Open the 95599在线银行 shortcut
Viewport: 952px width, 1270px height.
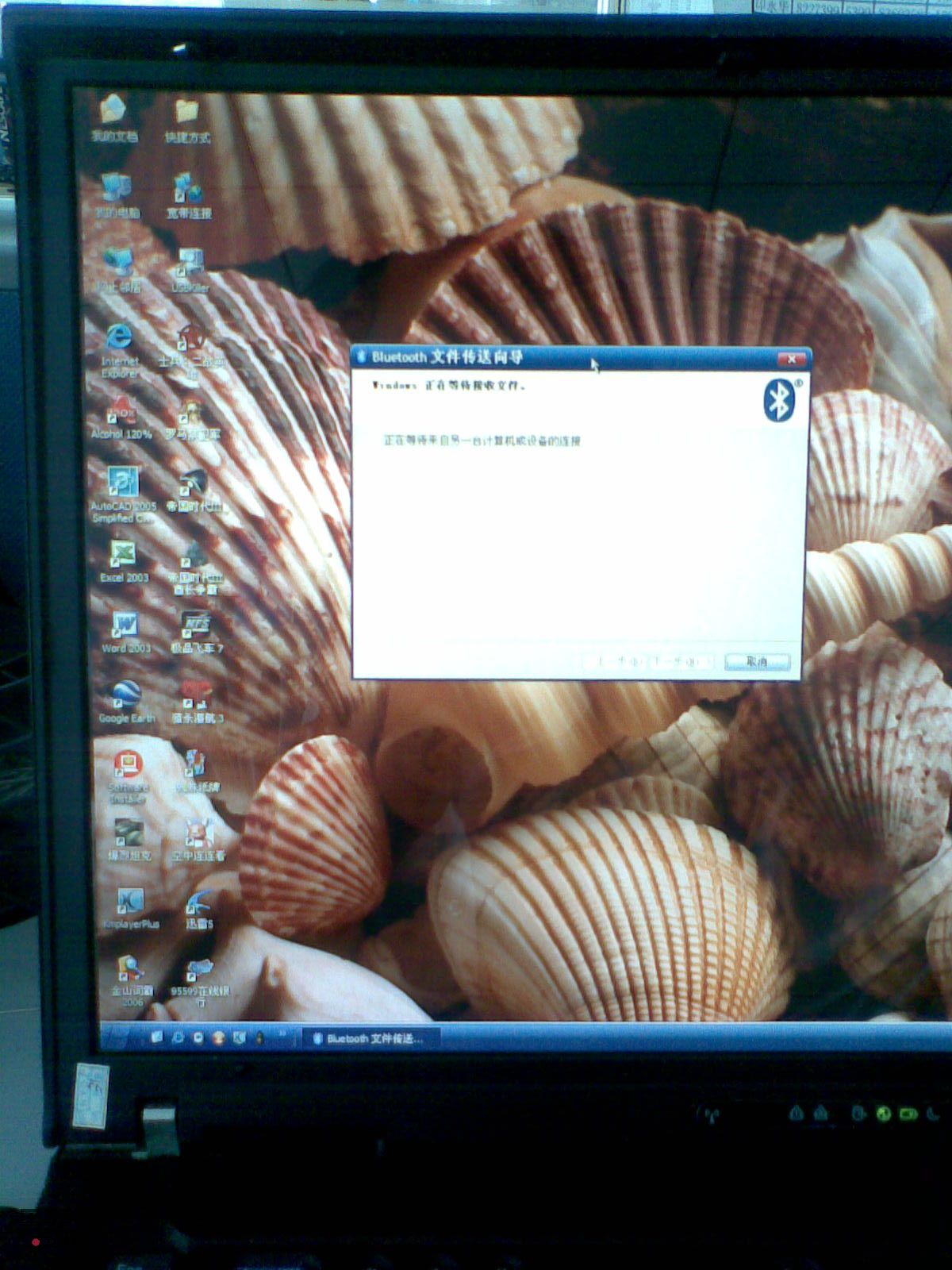tap(199, 970)
